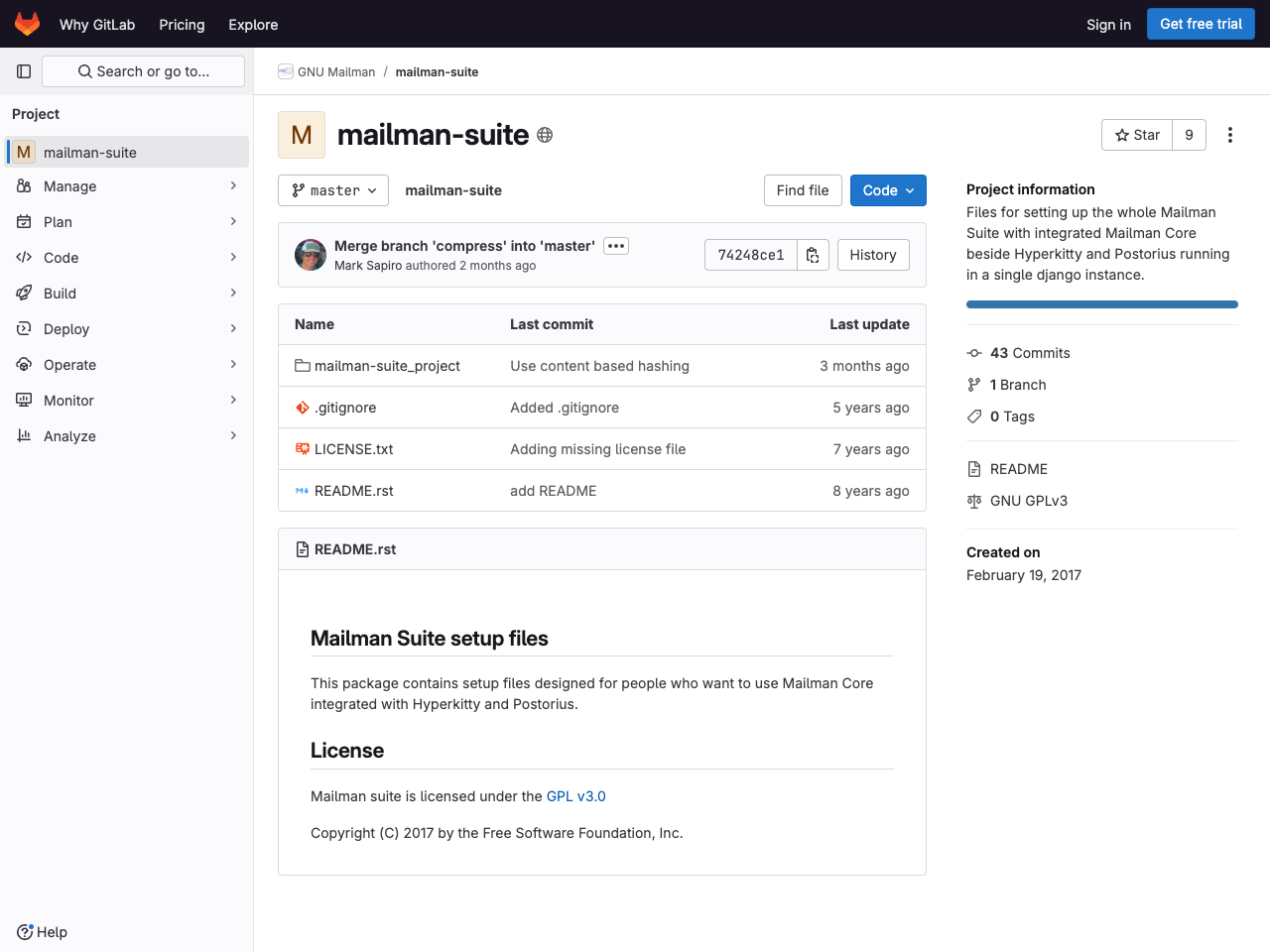The image size is (1270, 952).
Task: Click the Manage sidebar icon
Action: click(x=24, y=186)
